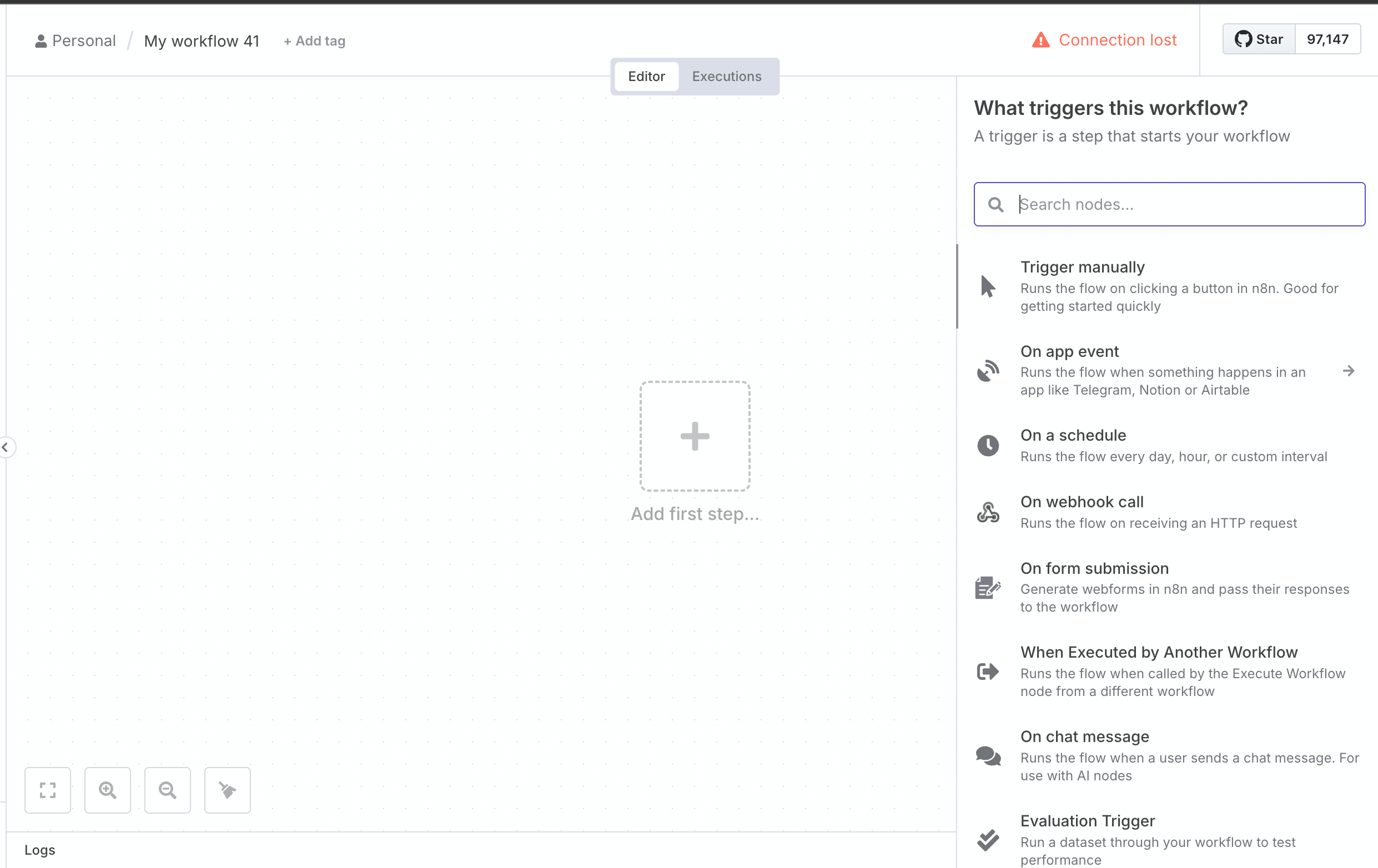Choose the On webhook call icon
Viewport: 1378px width, 868px height.
[x=988, y=512]
